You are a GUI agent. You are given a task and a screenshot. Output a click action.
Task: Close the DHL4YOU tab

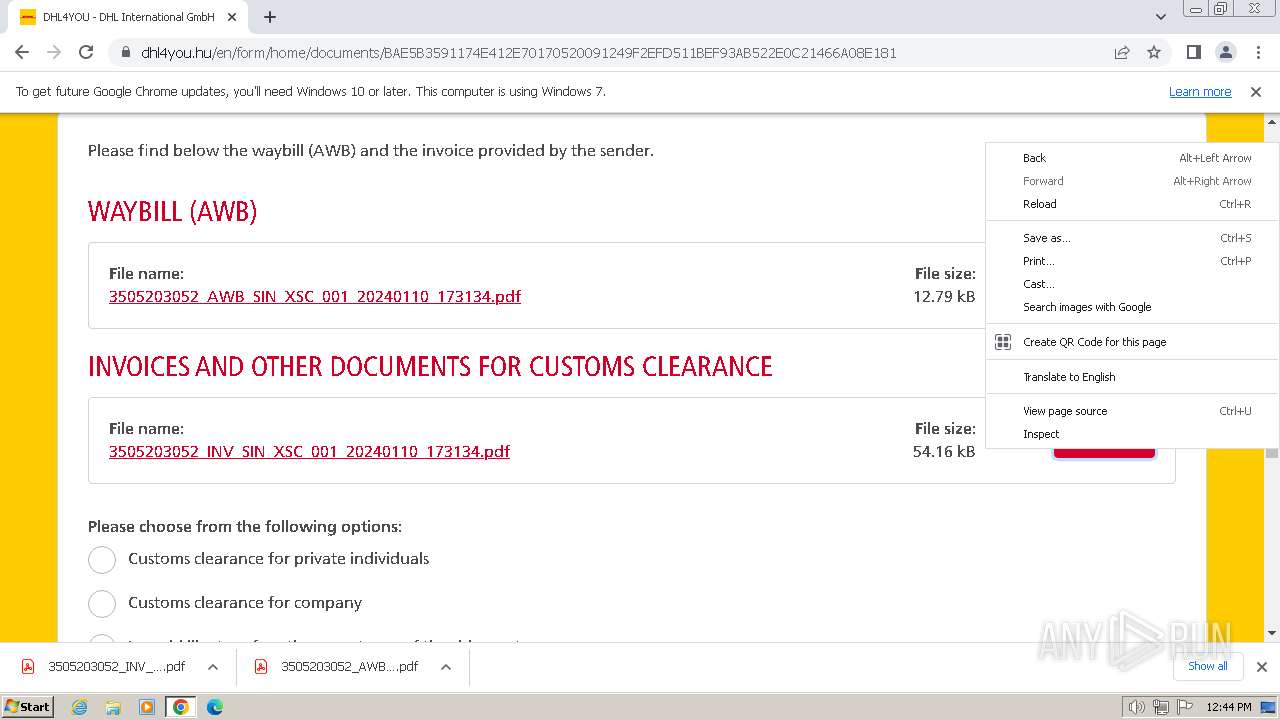[232, 17]
